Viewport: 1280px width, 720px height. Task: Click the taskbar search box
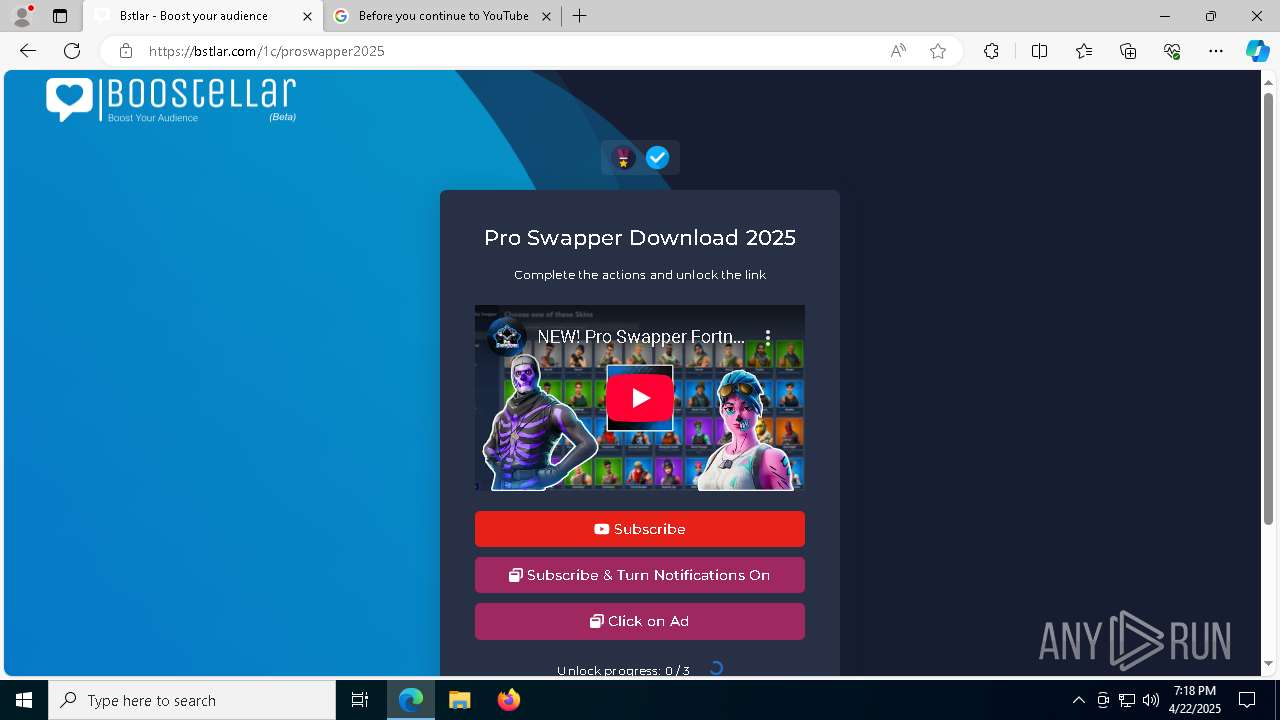(192, 700)
